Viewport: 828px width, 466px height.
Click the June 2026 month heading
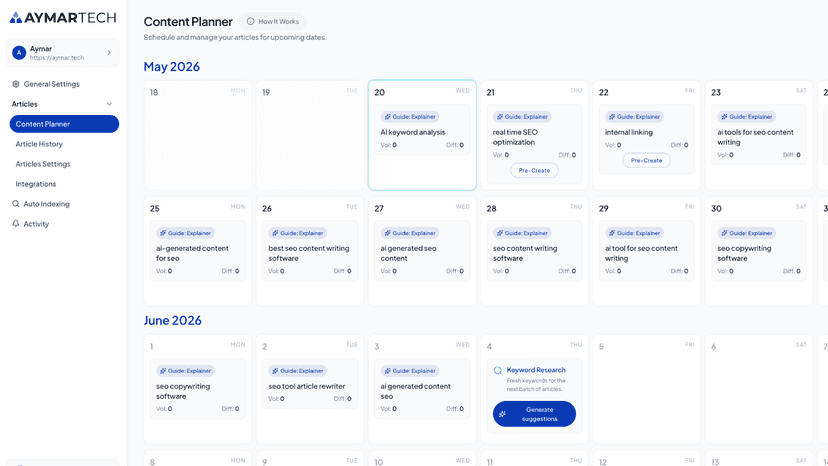click(172, 320)
